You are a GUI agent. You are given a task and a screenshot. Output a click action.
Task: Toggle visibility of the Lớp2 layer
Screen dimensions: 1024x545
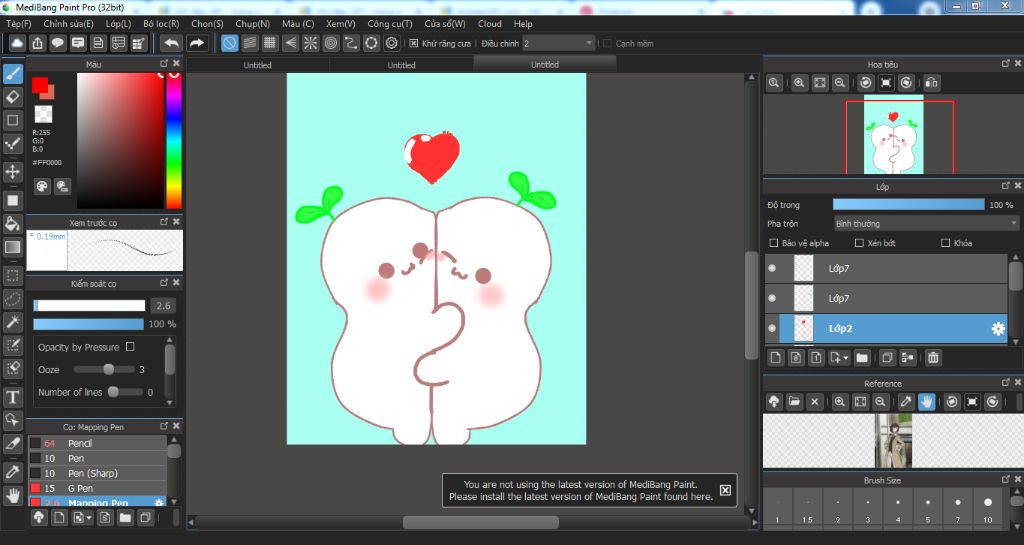click(772, 328)
